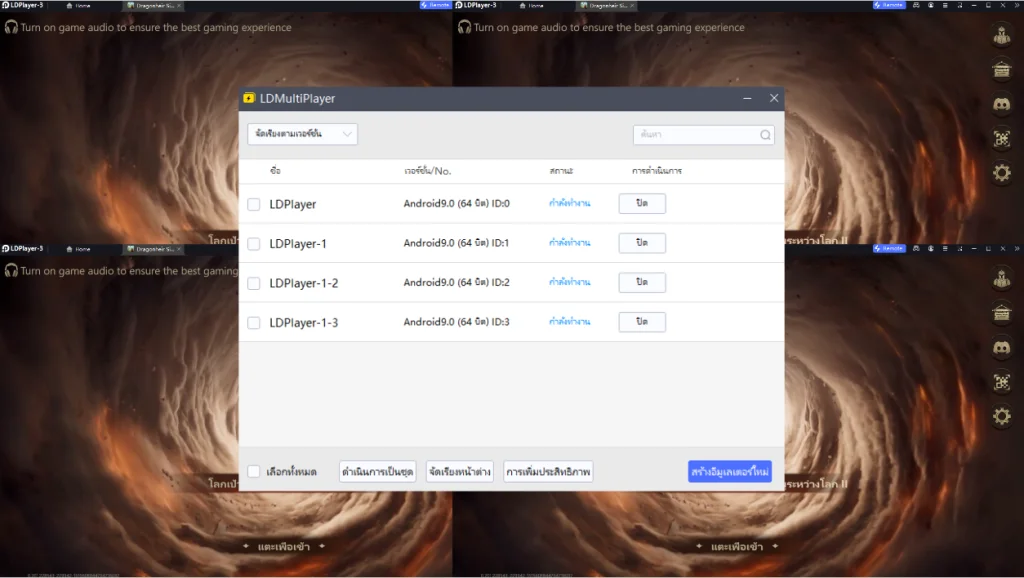Click the QR scan icon in top-right emulator

point(1001,138)
